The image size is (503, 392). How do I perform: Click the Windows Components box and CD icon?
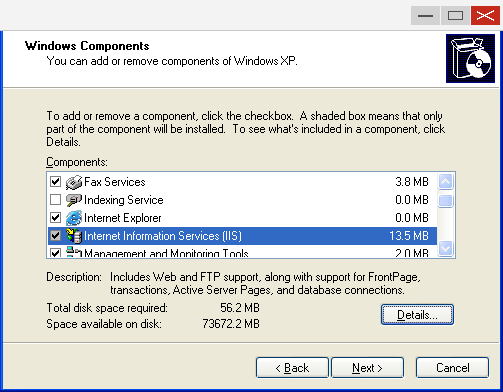pos(470,58)
